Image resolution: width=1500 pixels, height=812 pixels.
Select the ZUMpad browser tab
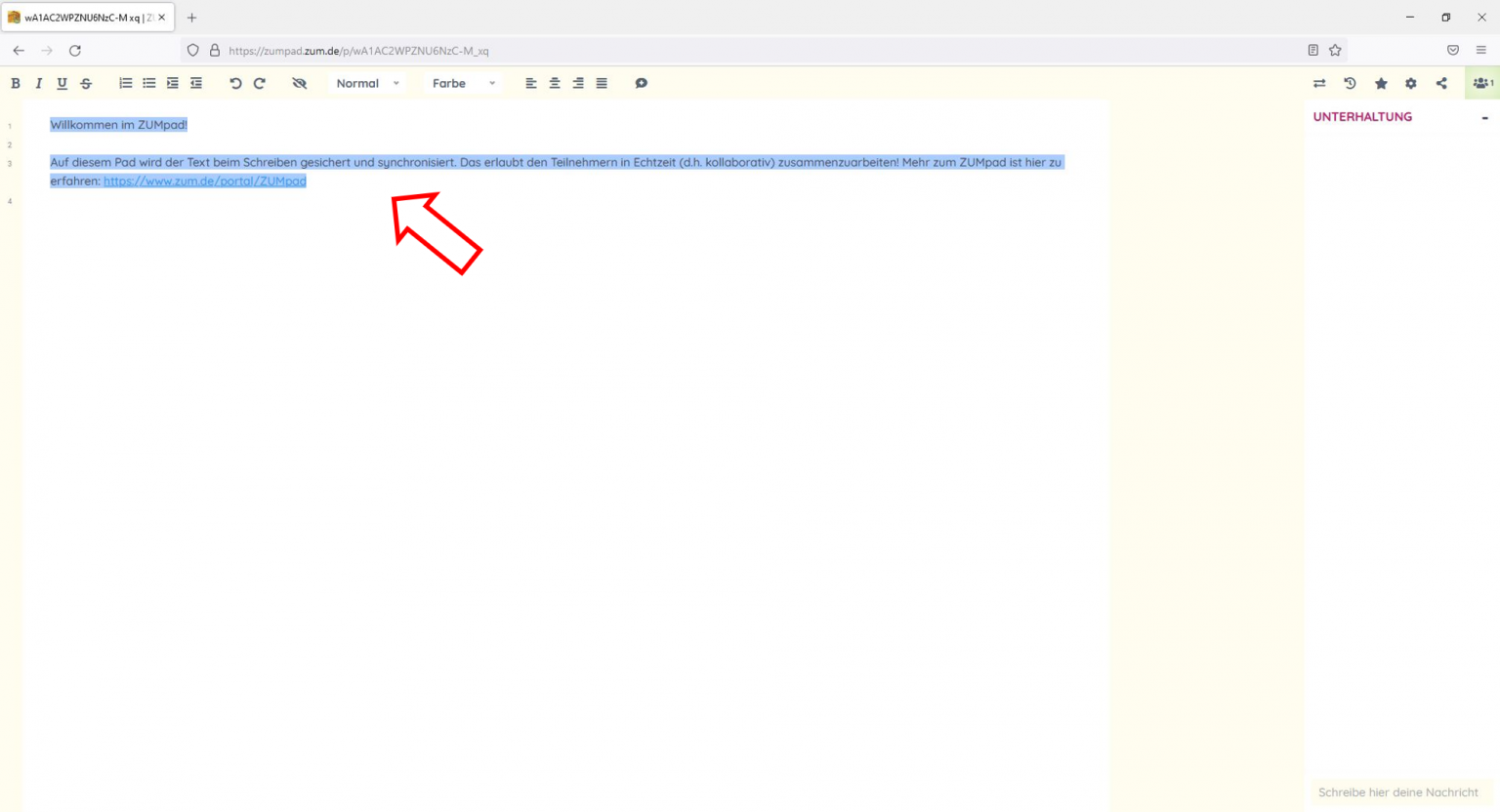(83, 18)
